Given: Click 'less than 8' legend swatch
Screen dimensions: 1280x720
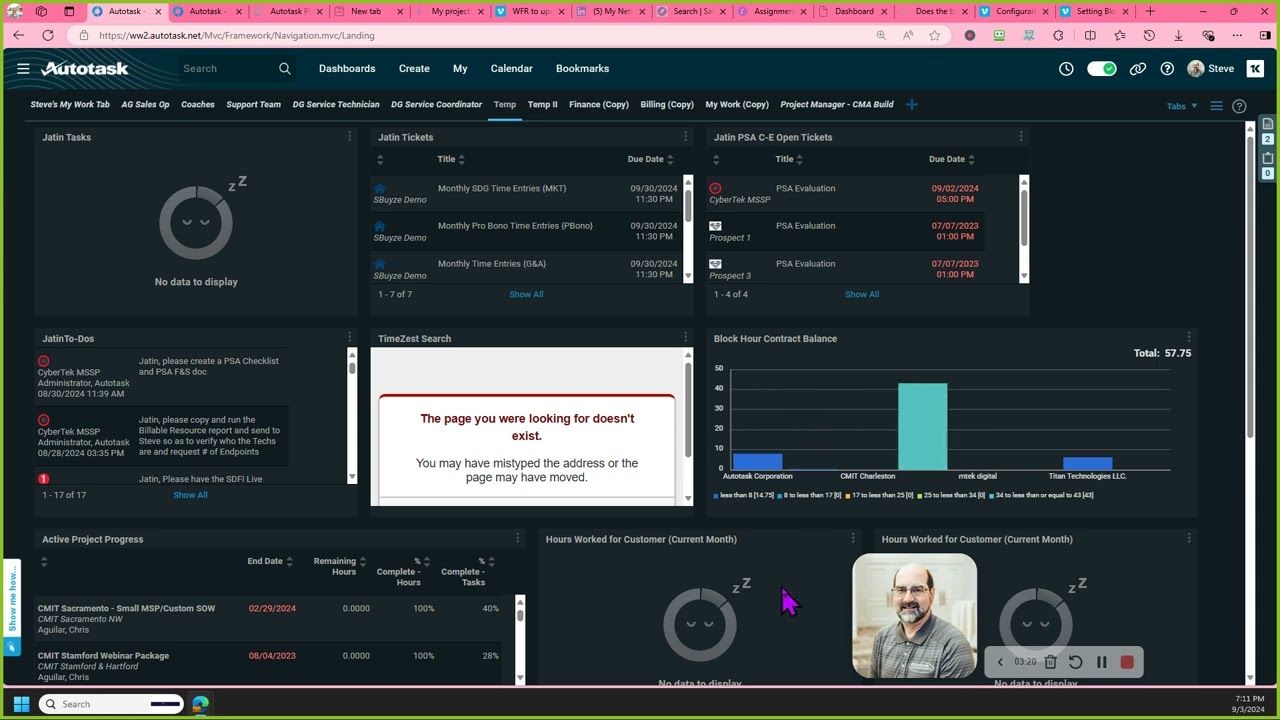Looking at the screenshot, I should tap(717, 495).
